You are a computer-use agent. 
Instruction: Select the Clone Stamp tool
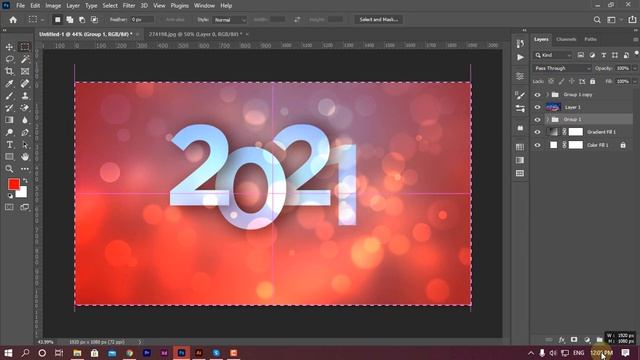[x=24, y=96]
